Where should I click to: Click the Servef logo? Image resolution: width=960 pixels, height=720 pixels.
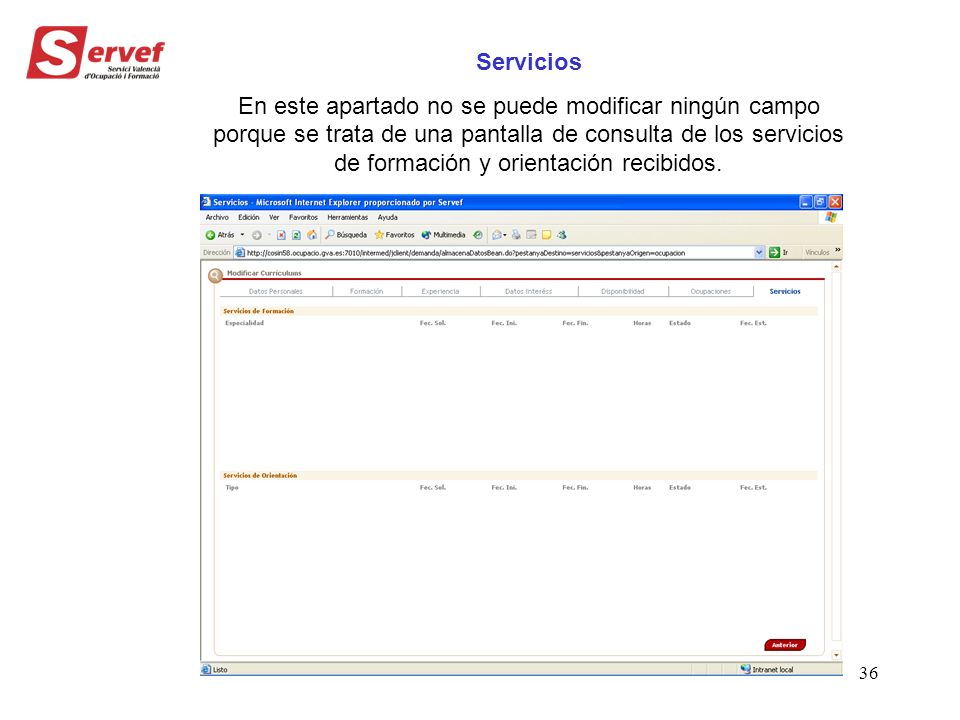(96, 53)
